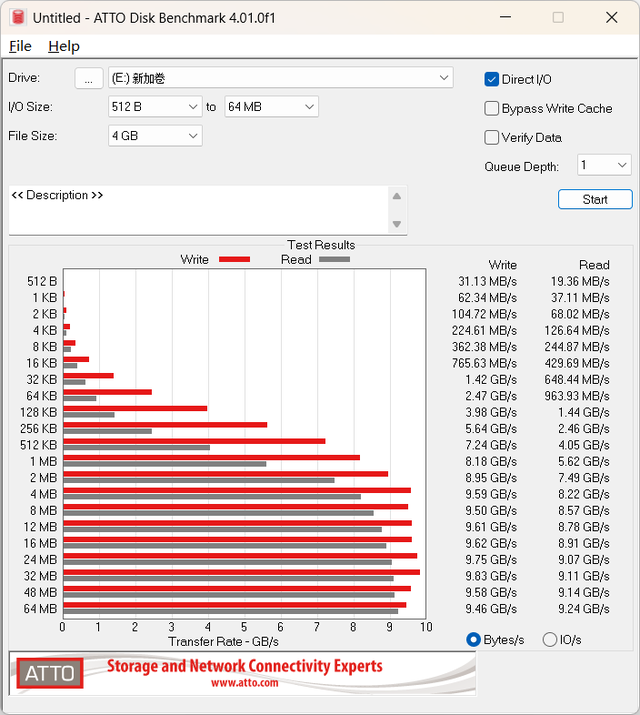The height and width of the screenshot is (715, 640).
Task: Click the Transfer Rate - GB/s axis label
Action: pos(223,642)
